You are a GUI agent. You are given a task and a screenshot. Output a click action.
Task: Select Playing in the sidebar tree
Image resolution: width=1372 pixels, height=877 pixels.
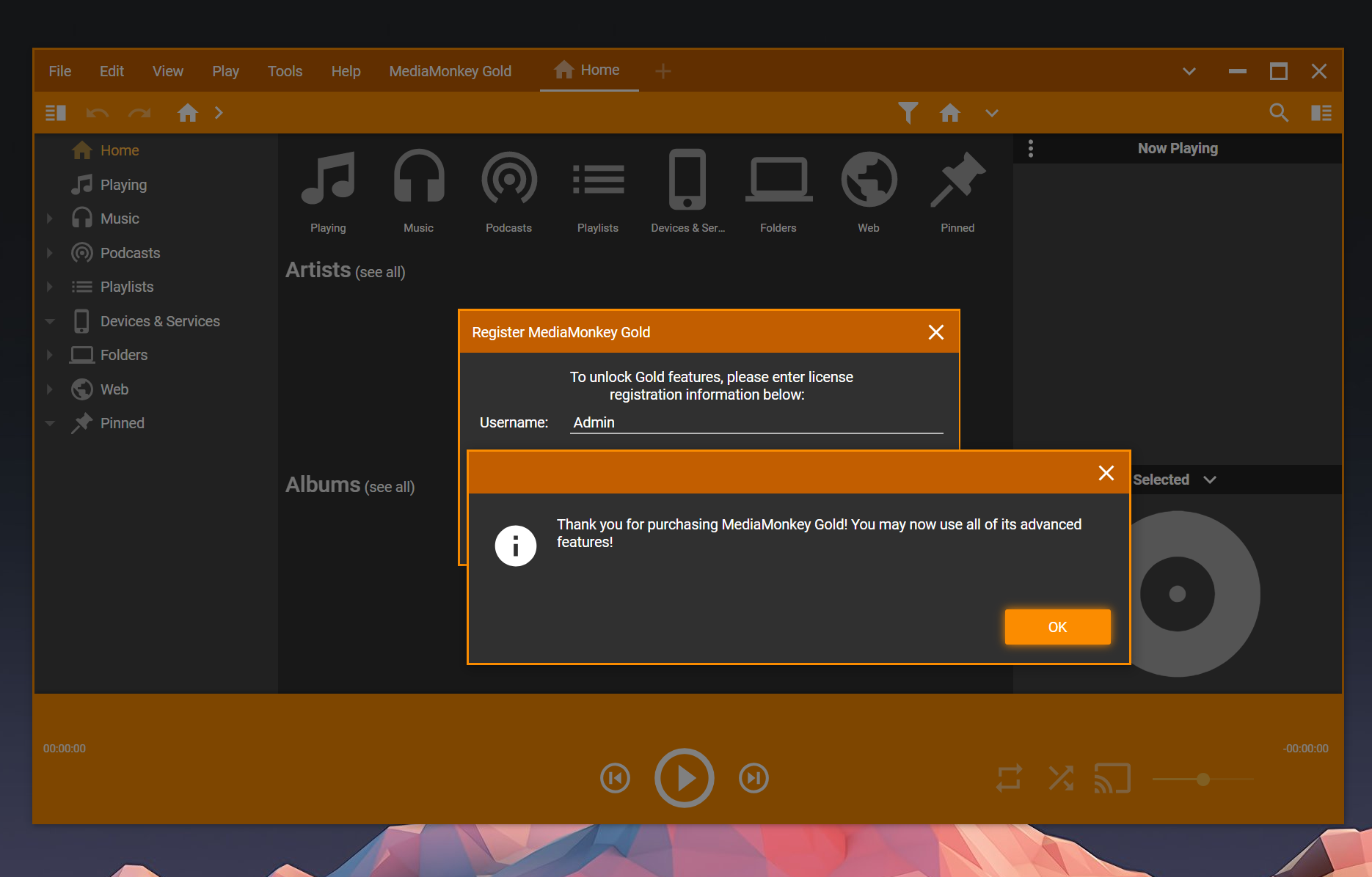[x=123, y=185]
